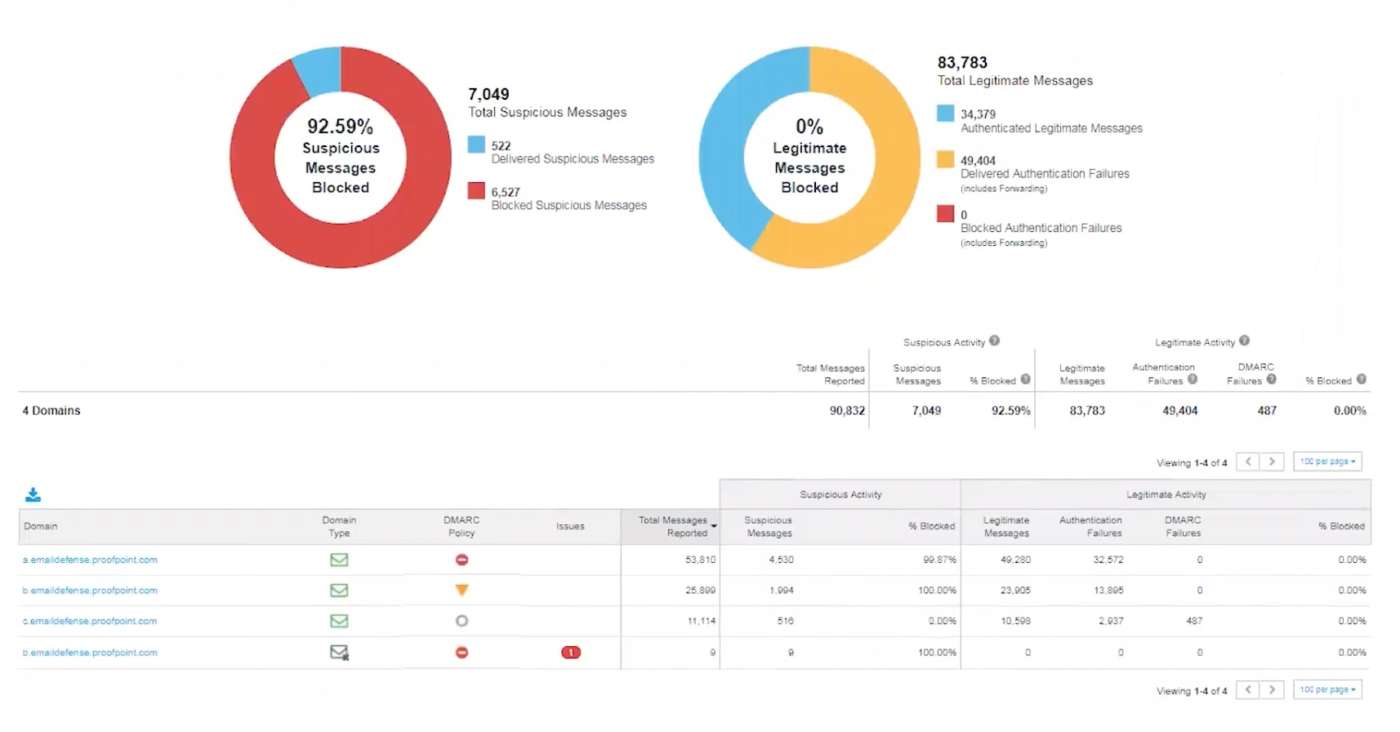Open the top '100 per page' dropdown
The image size is (1400, 732).
click(1328, 462)
